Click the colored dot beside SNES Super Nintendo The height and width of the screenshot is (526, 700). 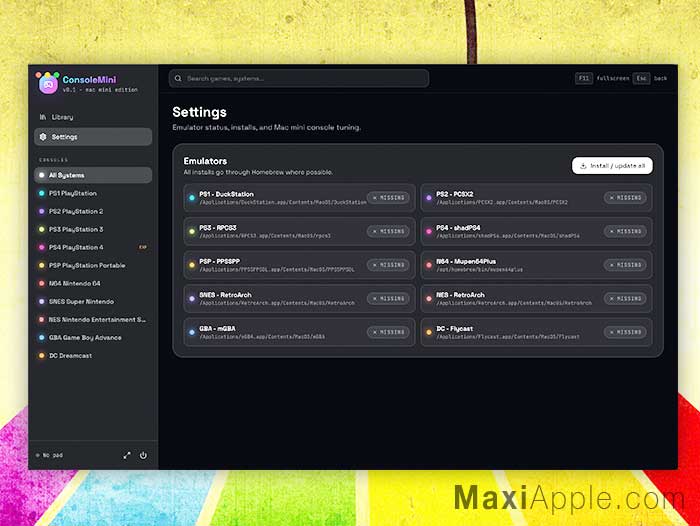[x=42, y=301]
